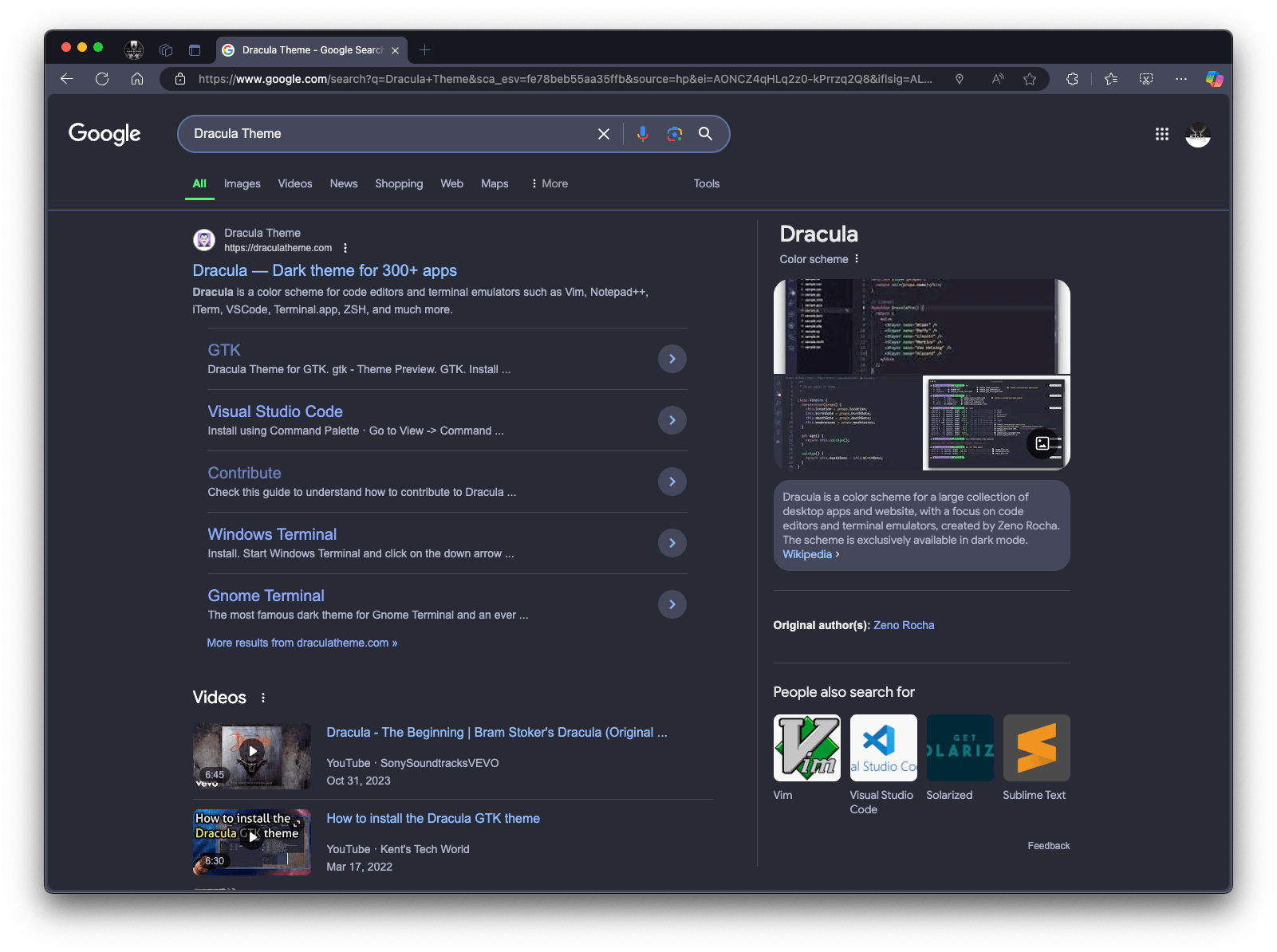Click the Google account profile avatar
The height and width of the screenshot is (952, 1277).
[x=1197, y=134]
